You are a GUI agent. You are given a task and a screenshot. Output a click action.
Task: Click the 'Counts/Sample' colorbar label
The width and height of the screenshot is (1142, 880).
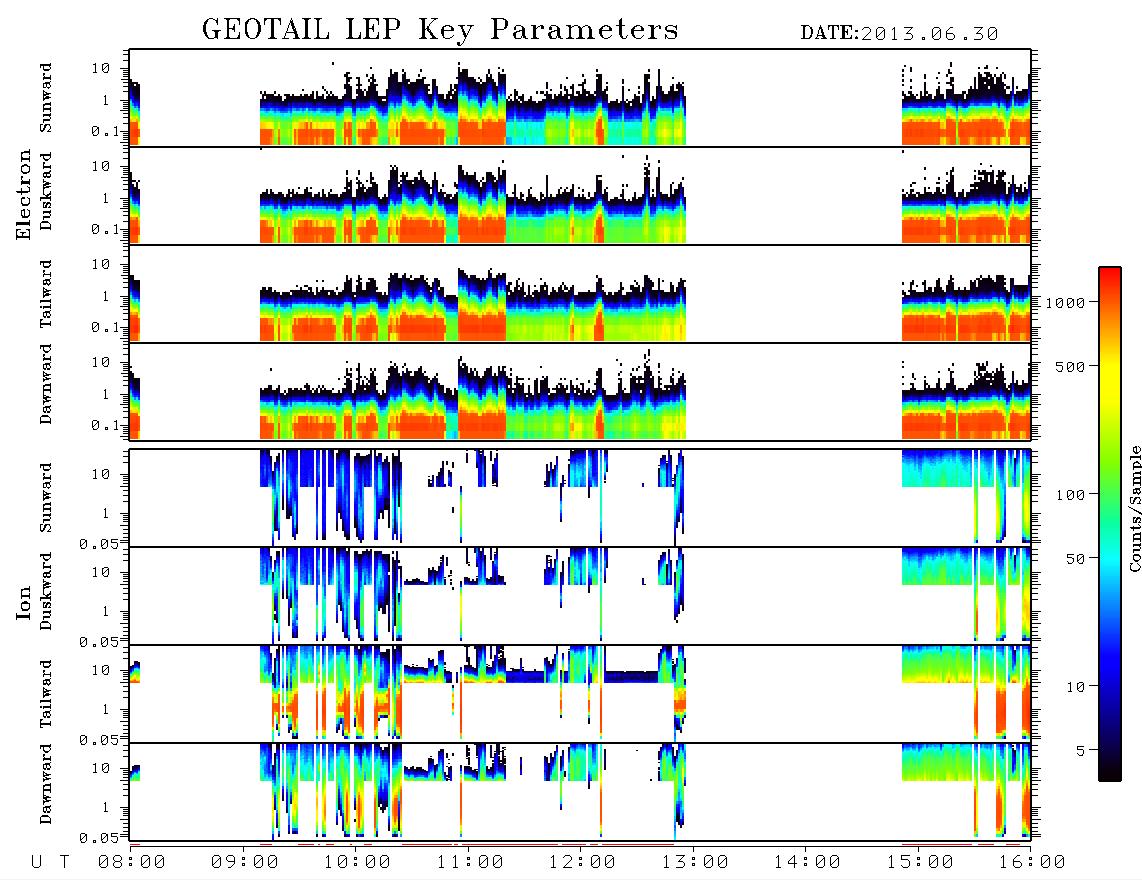pyautogui.click(x=1134, y=509)
